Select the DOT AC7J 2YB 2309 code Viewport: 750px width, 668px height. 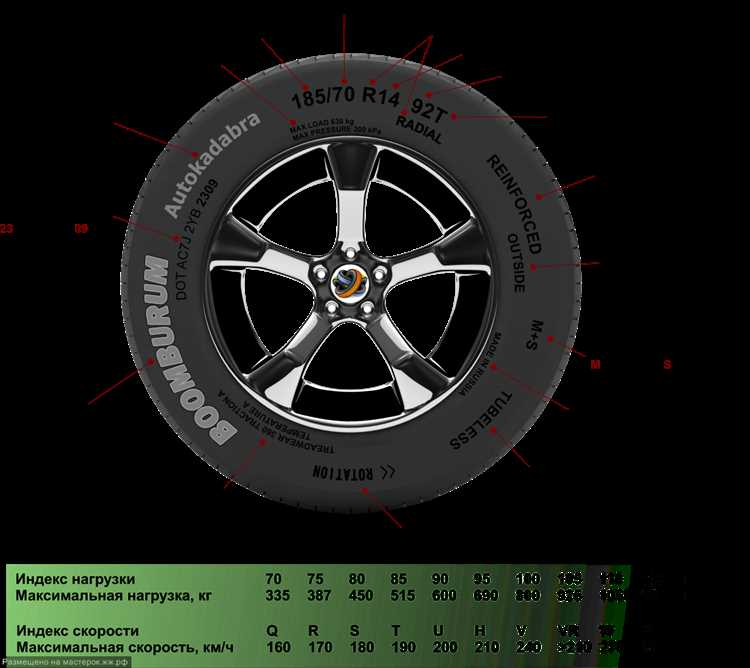click(196, 239)
